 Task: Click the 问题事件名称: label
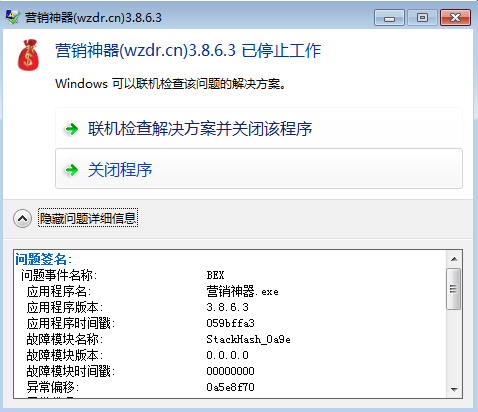59,275
